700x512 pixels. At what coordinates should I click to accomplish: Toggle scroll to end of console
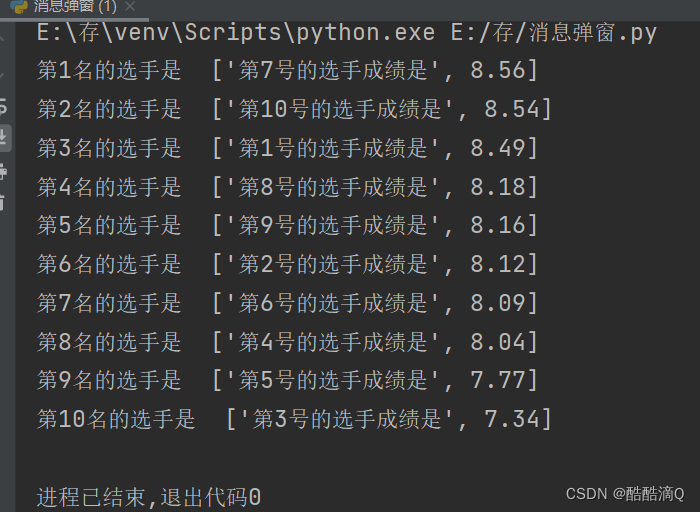pyautogui.click(x=4, y=137)
